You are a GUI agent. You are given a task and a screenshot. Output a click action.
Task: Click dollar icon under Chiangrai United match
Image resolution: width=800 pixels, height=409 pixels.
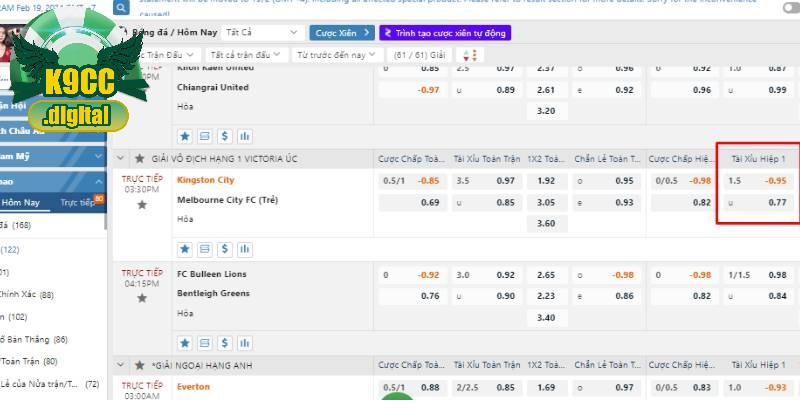pos(225,136)
